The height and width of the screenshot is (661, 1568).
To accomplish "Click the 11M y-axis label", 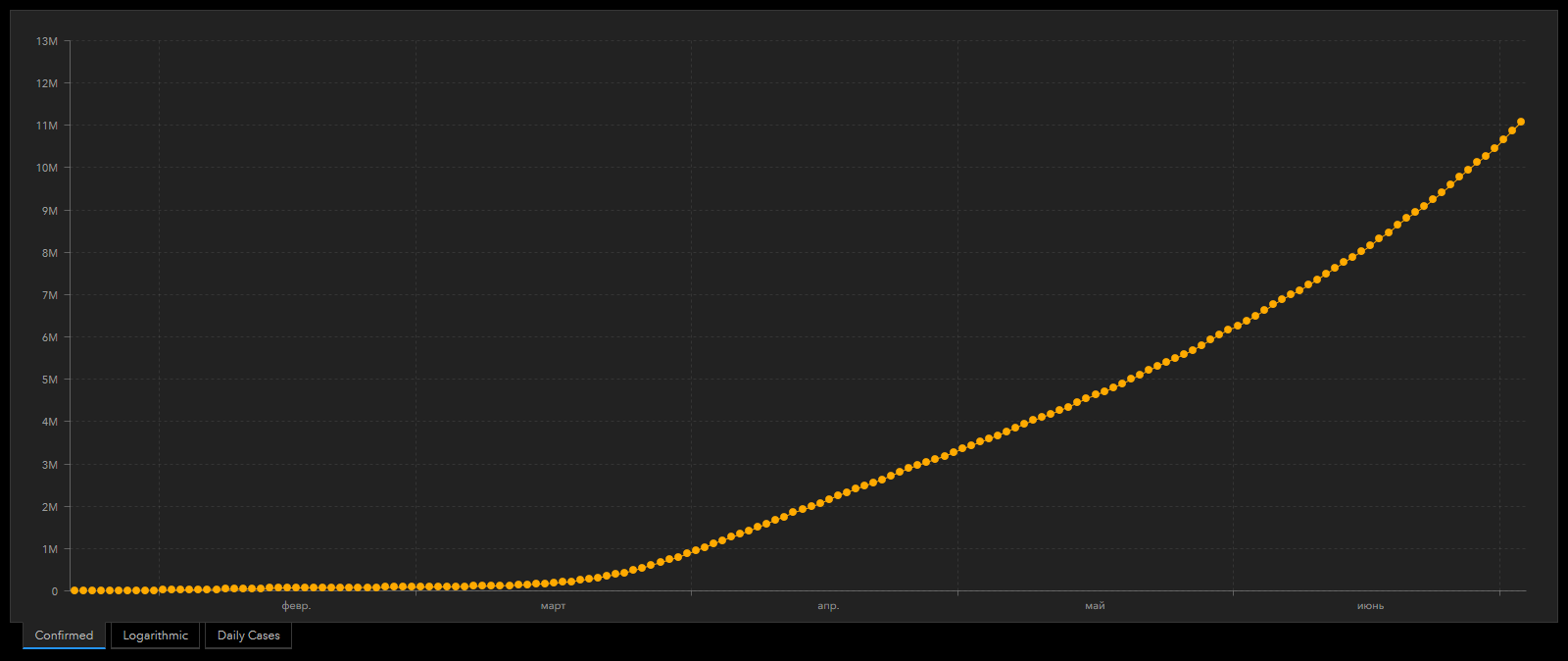I will coord(47,126).
